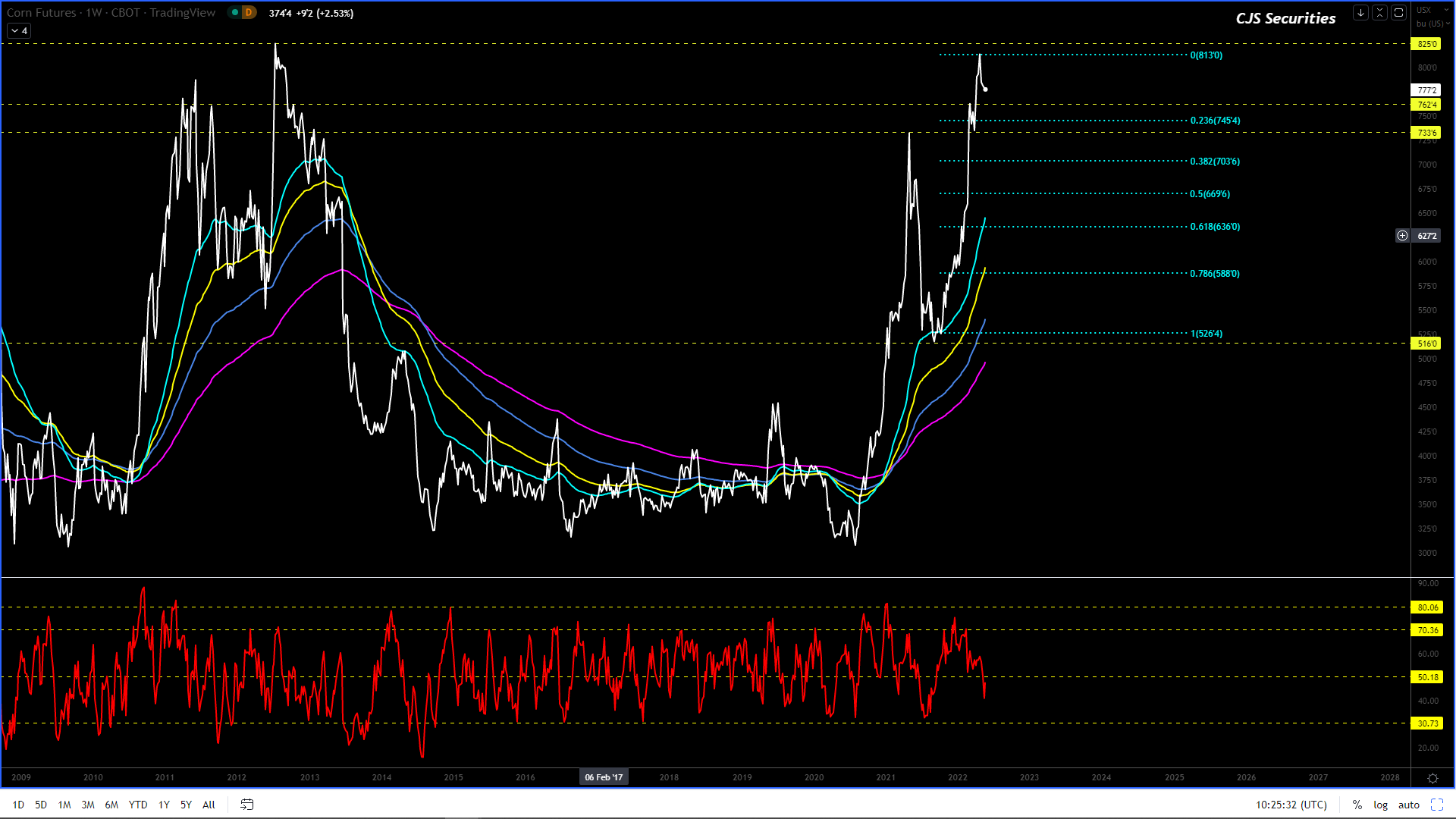Click the delayed data D indicator
Screen dimensions: 1456x819
pos(248,13)
